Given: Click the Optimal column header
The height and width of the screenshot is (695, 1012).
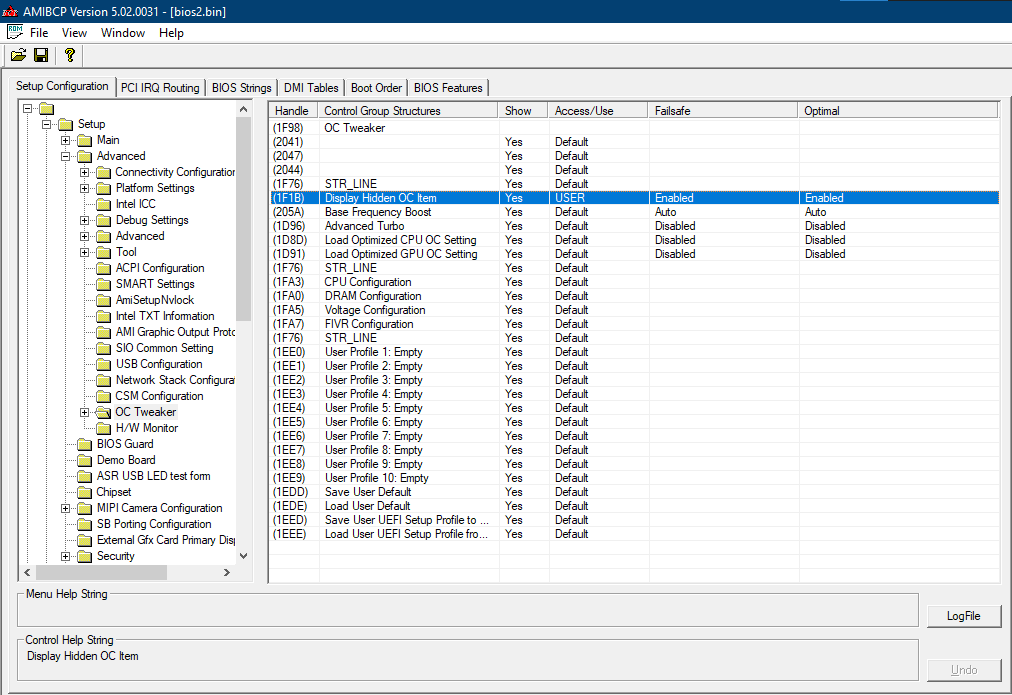Looking at the screenshot, I should [898, 110].
